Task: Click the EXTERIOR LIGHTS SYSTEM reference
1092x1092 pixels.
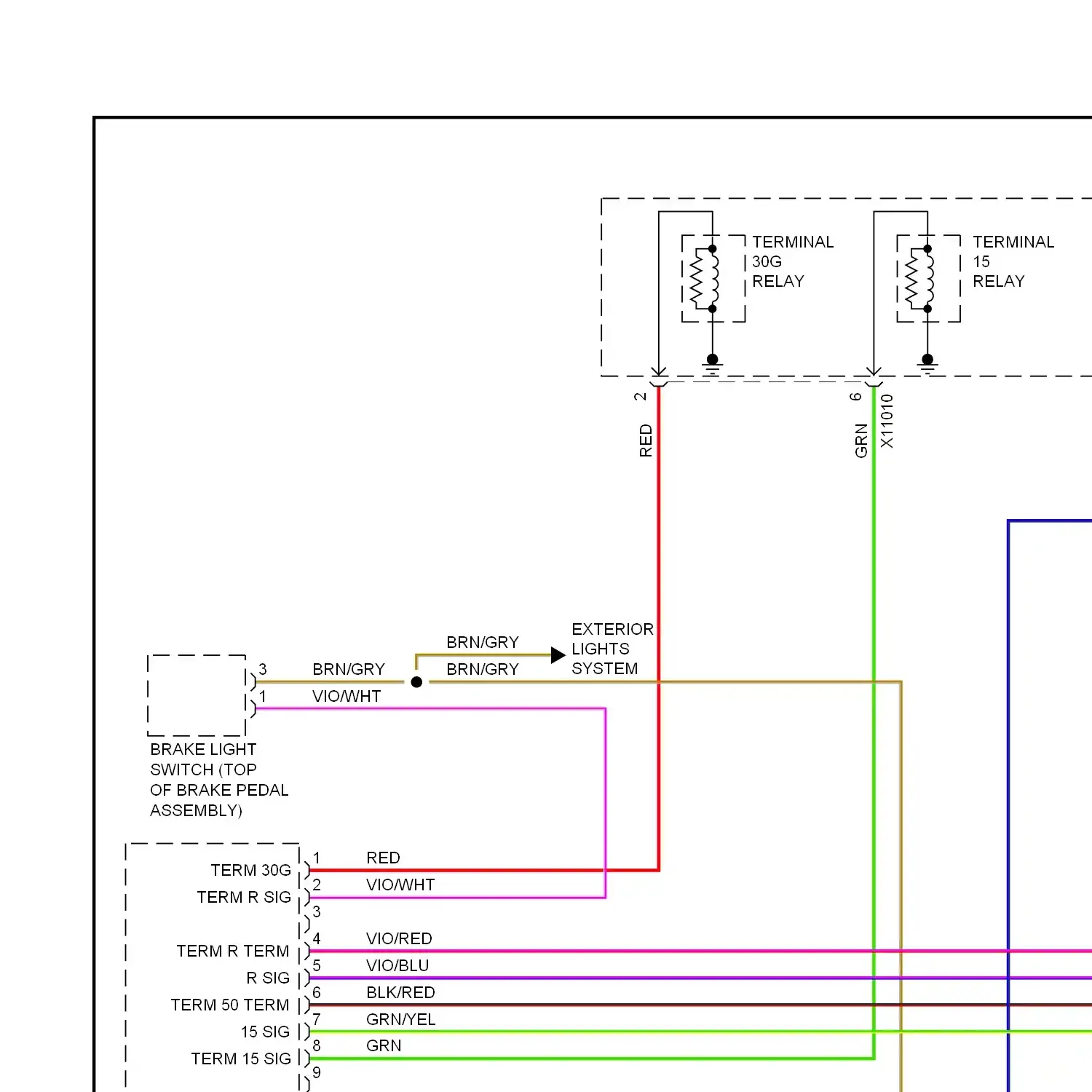Action: pyautogui.click(x=612, y=649)
